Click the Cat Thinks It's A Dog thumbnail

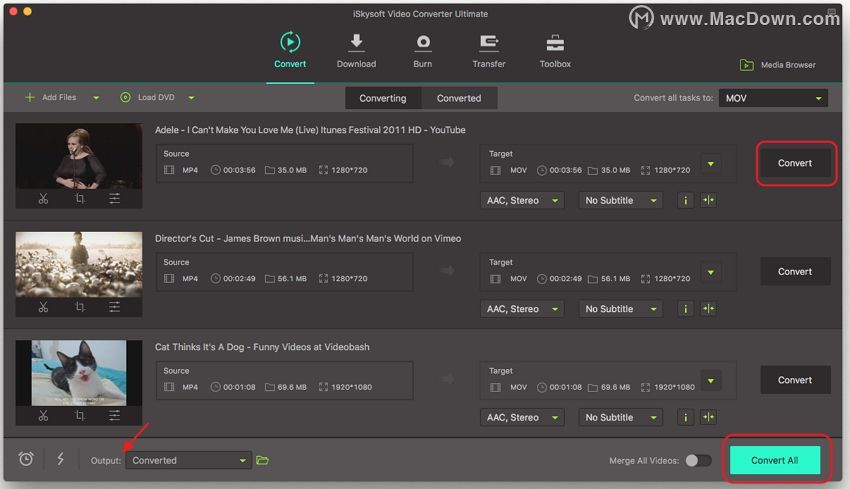79,373
